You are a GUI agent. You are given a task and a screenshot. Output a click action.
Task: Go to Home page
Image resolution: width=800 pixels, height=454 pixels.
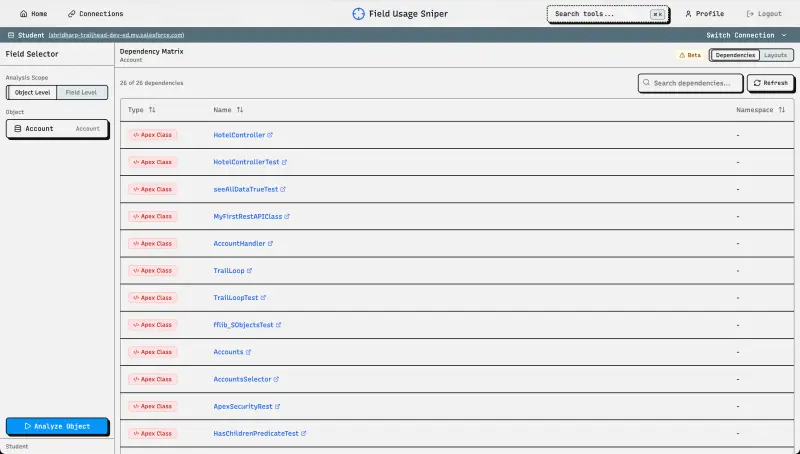click(x=33, y=14)
